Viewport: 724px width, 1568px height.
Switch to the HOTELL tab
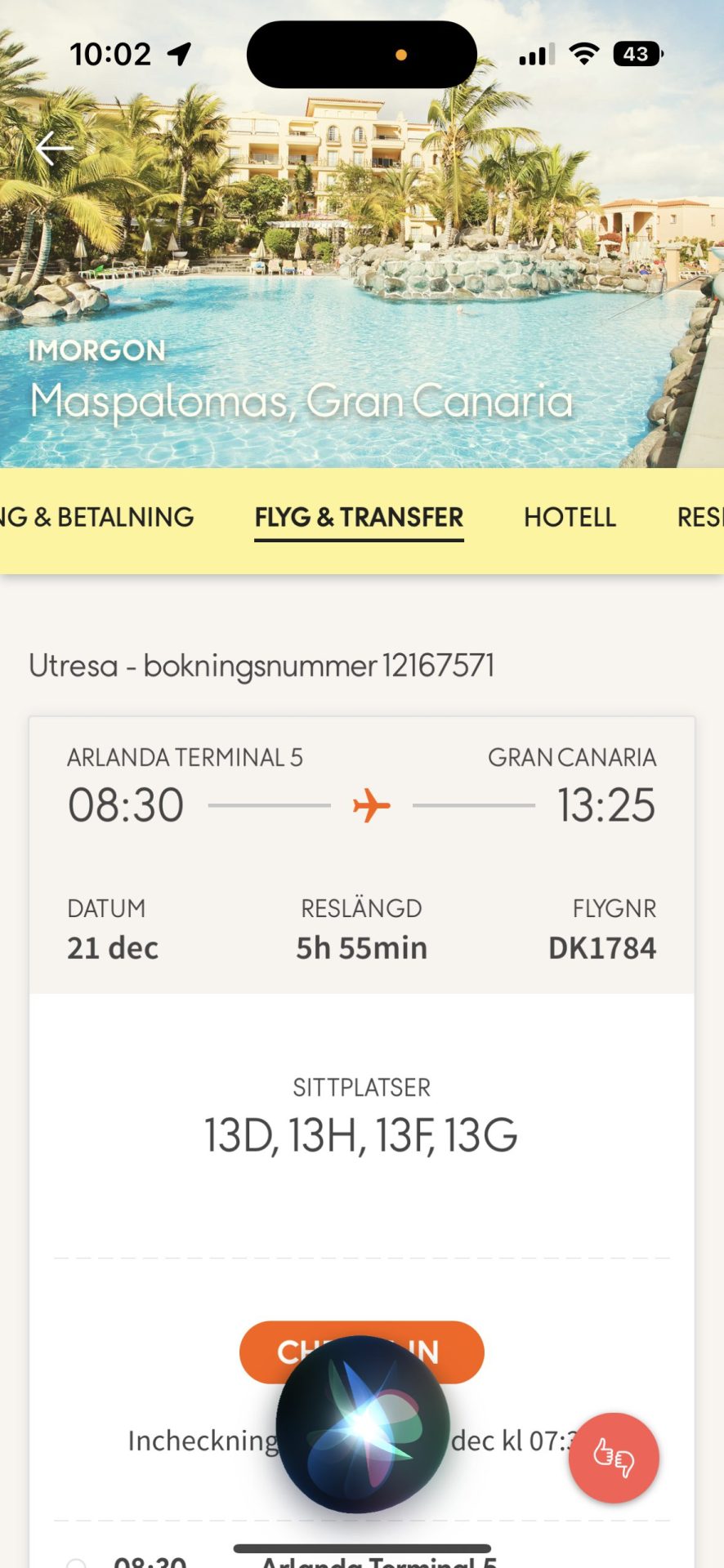pyautogui.click(x=570, y=518)
